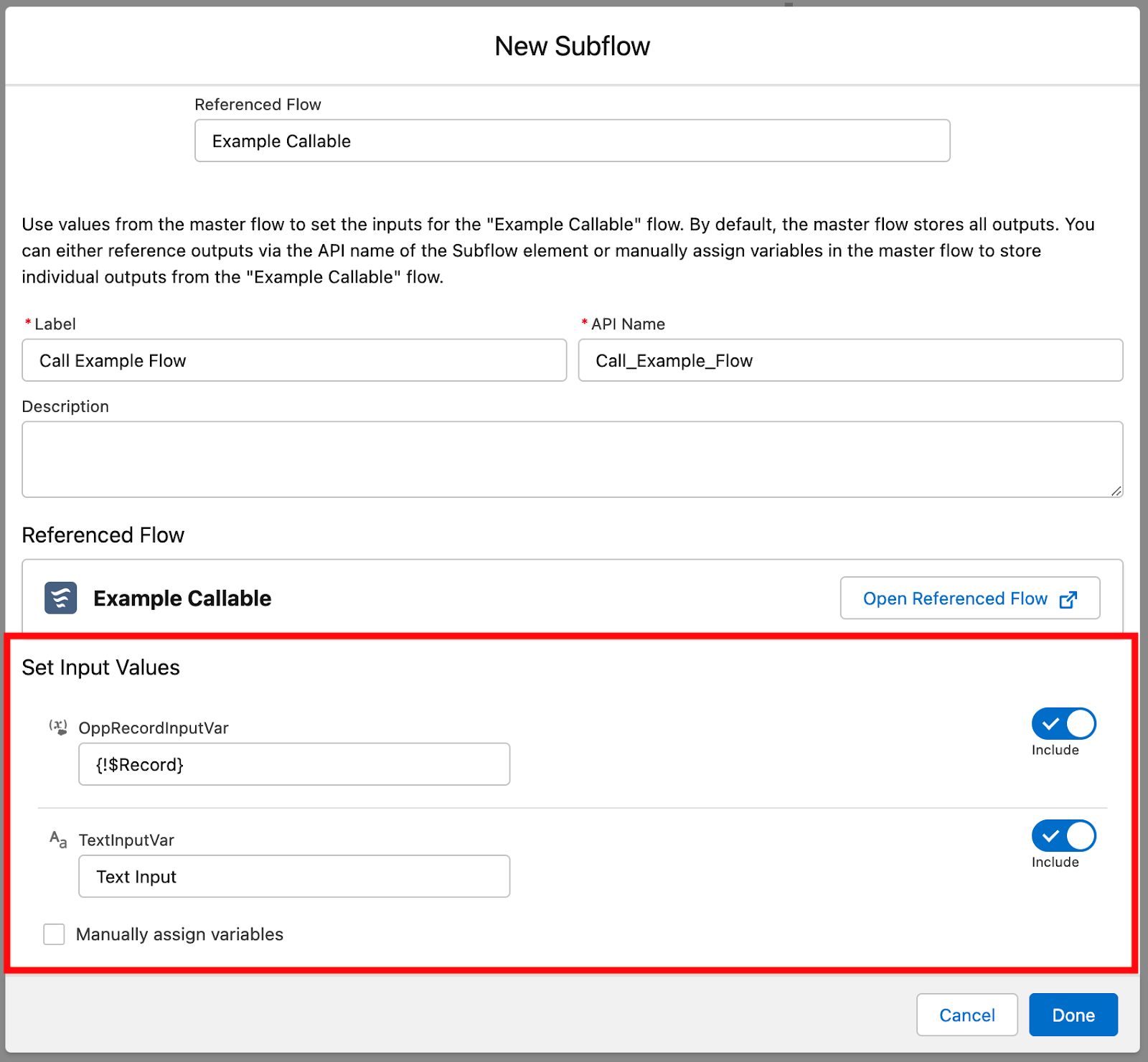Open the referenced flow in a new tab
Image resolution: width=1148 pixels, height=1062 pixels.
[x=969, y=598]
